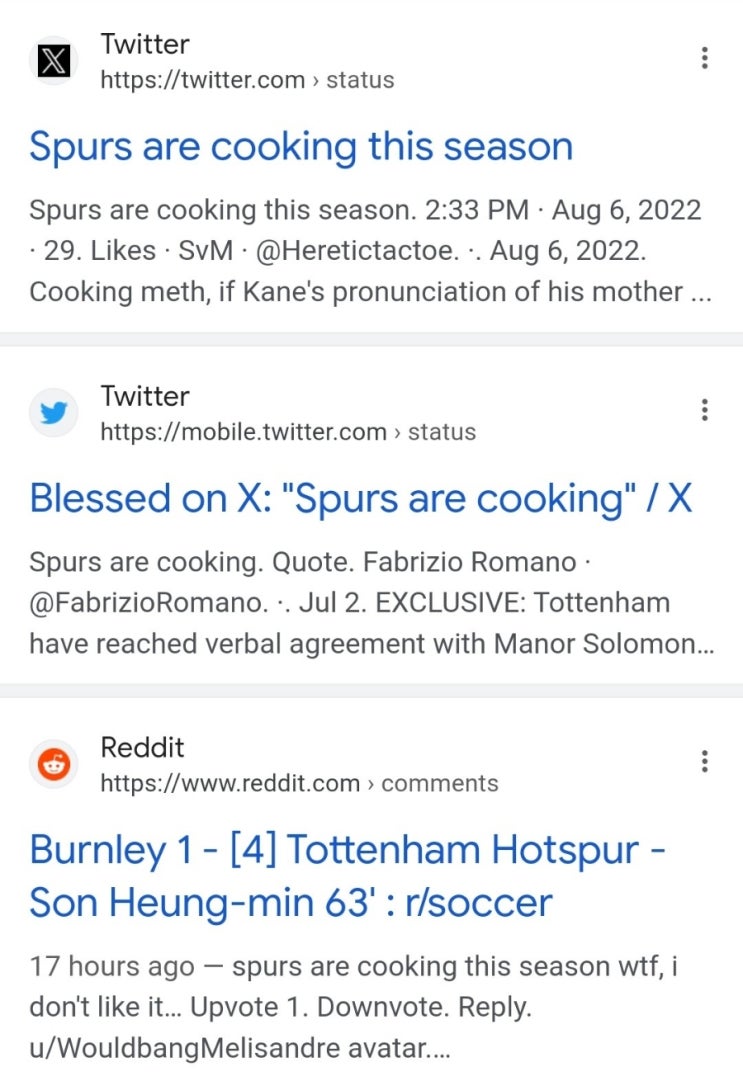
Task: Click the 'Reddit' site name label
Action: pyautogui.click(x=142, y=747)
